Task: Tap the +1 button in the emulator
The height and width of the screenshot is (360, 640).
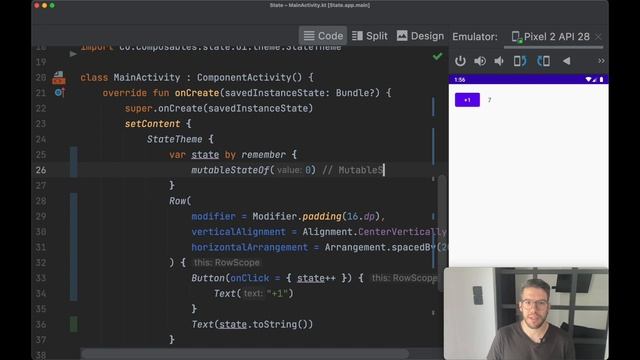Action: tap(467, 100)
